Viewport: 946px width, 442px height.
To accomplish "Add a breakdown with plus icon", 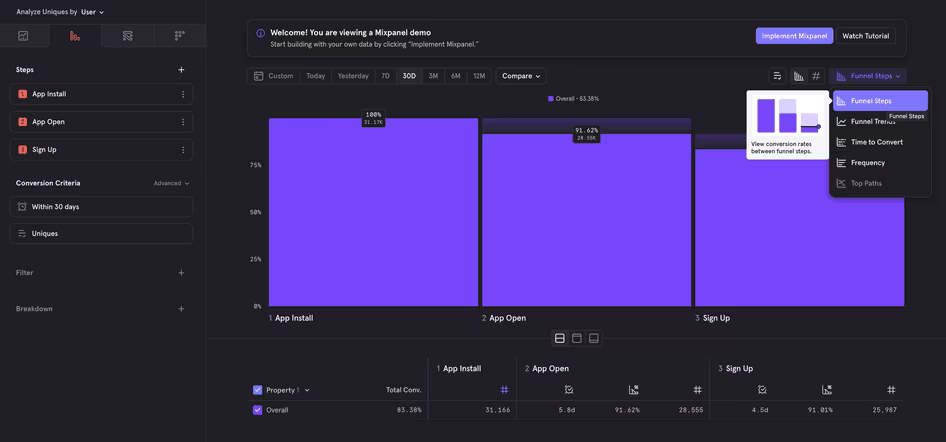I will tap(181, 309).
